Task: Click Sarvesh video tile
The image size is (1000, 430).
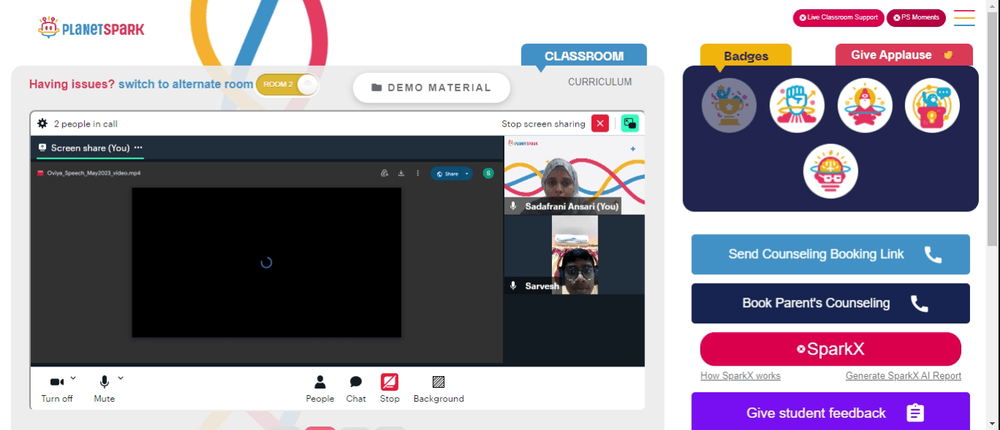Action: (574, 255)
